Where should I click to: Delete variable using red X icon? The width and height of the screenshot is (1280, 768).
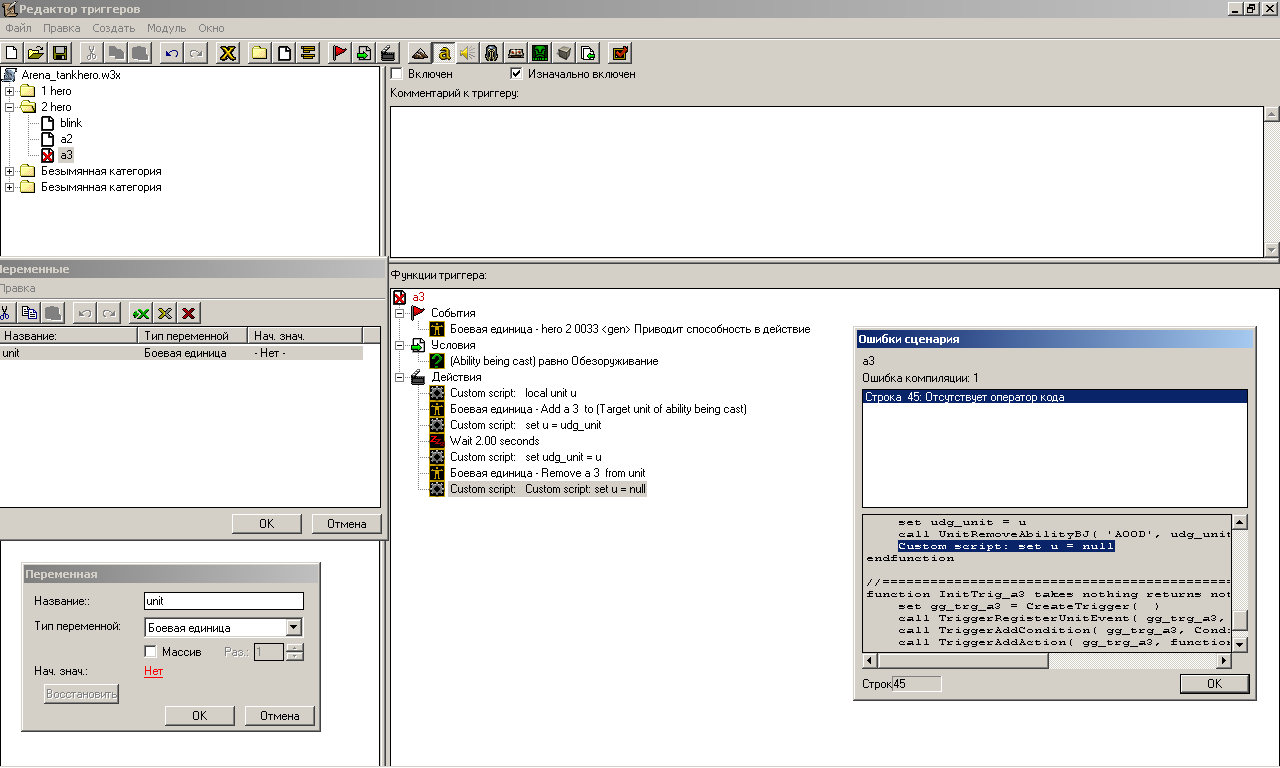(x=189, y=313)
